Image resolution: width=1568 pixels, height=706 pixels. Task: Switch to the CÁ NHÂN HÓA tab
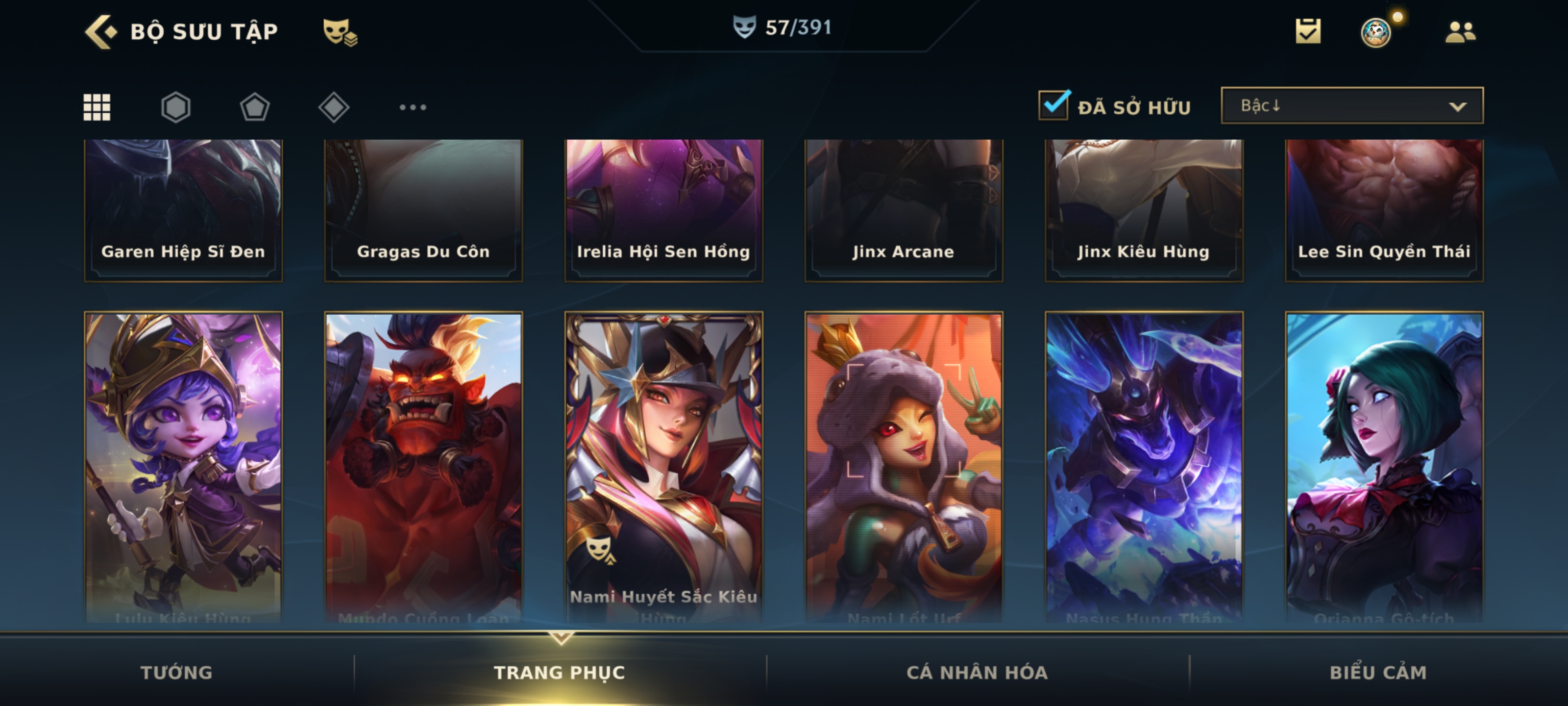(977, 672)
